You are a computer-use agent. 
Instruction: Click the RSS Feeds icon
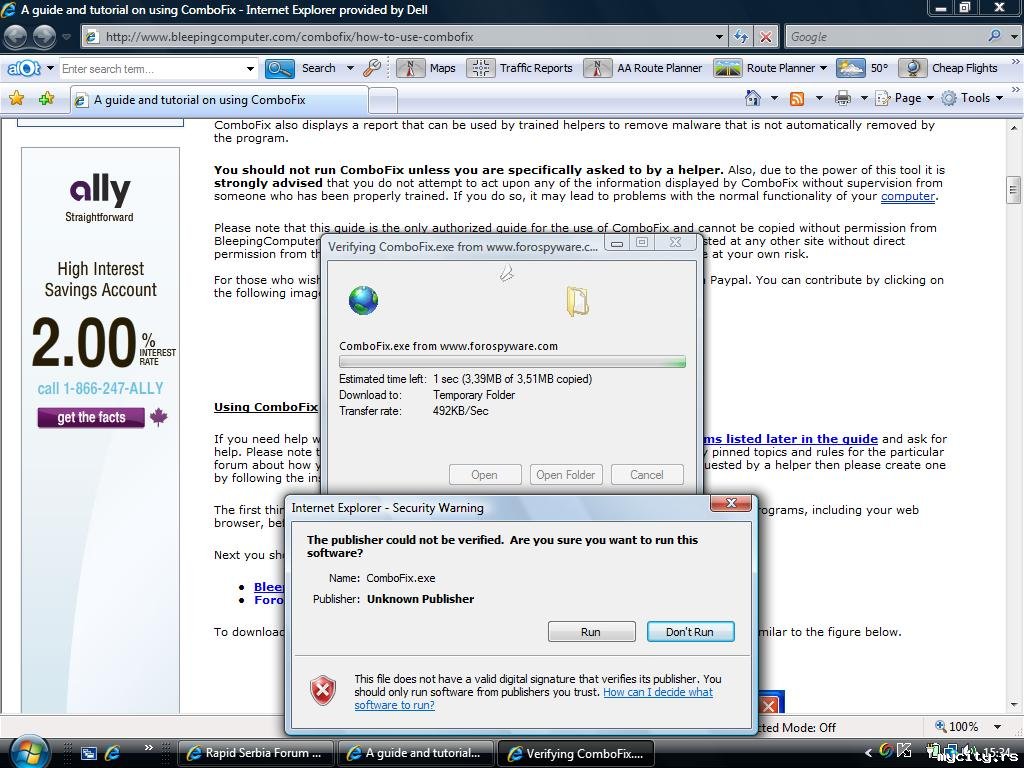(x=797, y=99)
